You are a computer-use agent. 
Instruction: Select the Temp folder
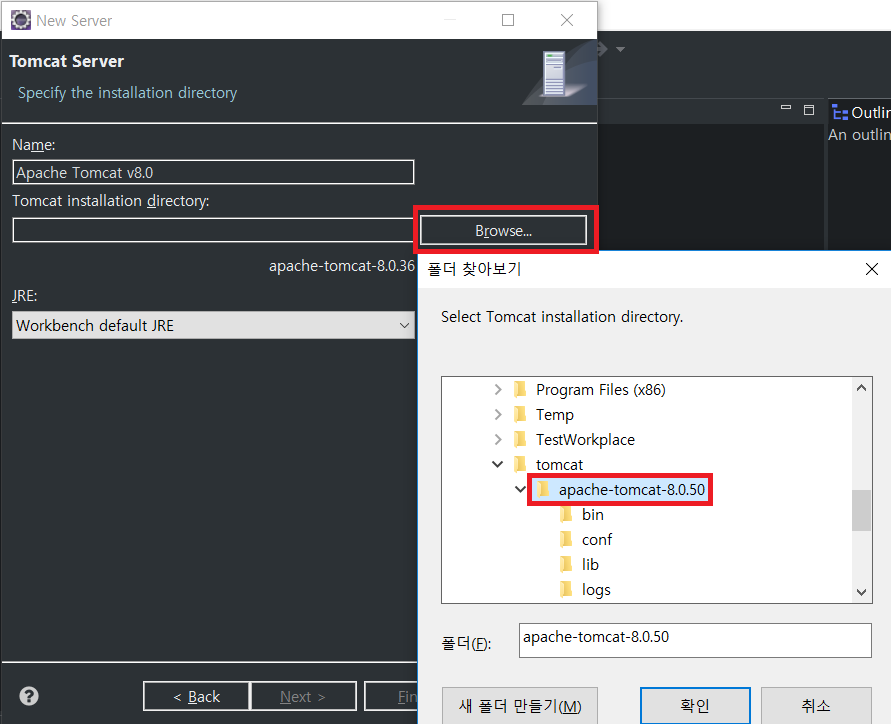555,414
